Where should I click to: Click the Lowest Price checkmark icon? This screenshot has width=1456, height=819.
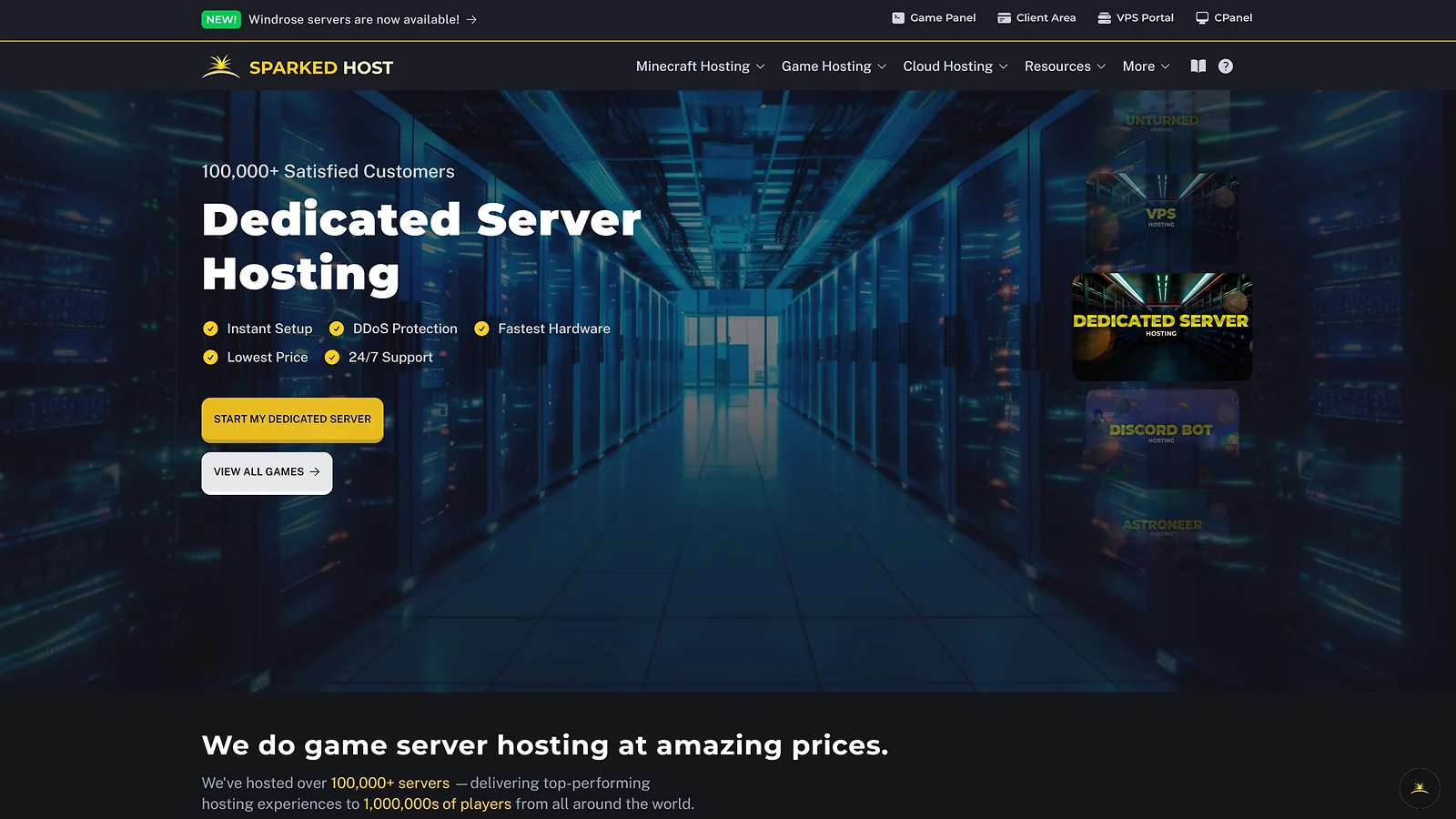tap(210, 357)
